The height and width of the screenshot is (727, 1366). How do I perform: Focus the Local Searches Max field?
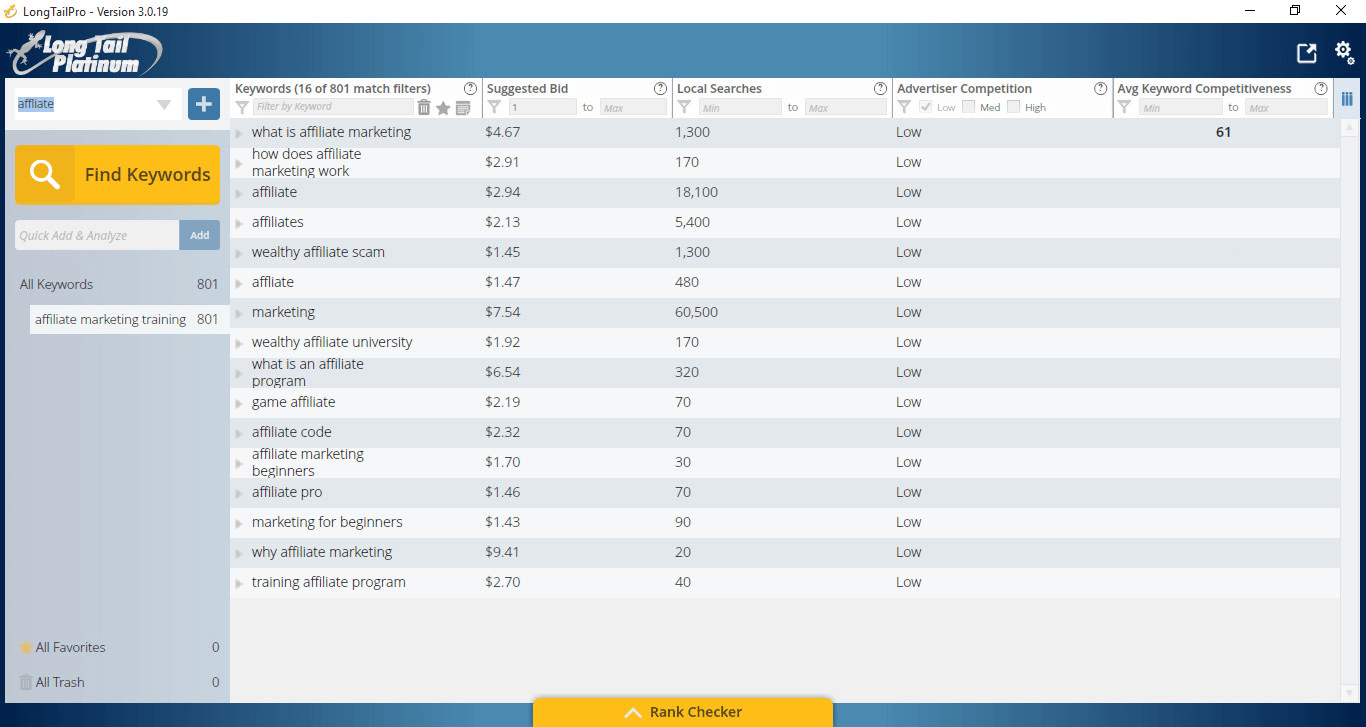pos(845,107)
